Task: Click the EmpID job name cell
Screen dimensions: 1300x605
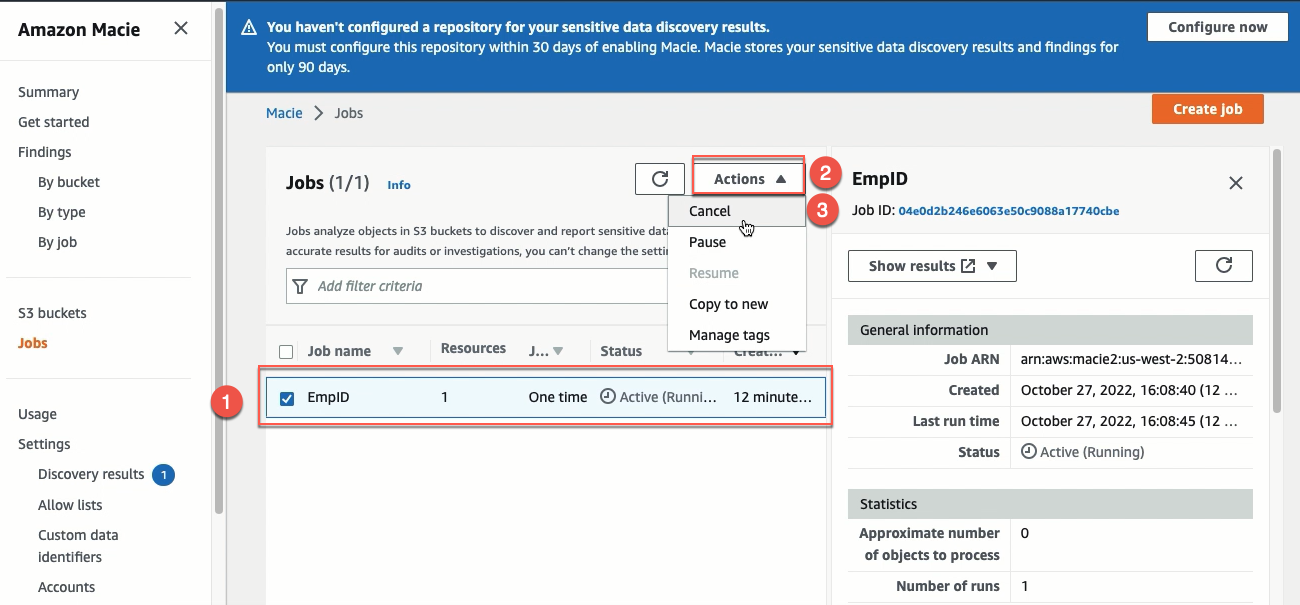Action: pyautogui.click(x=328, y=397)
